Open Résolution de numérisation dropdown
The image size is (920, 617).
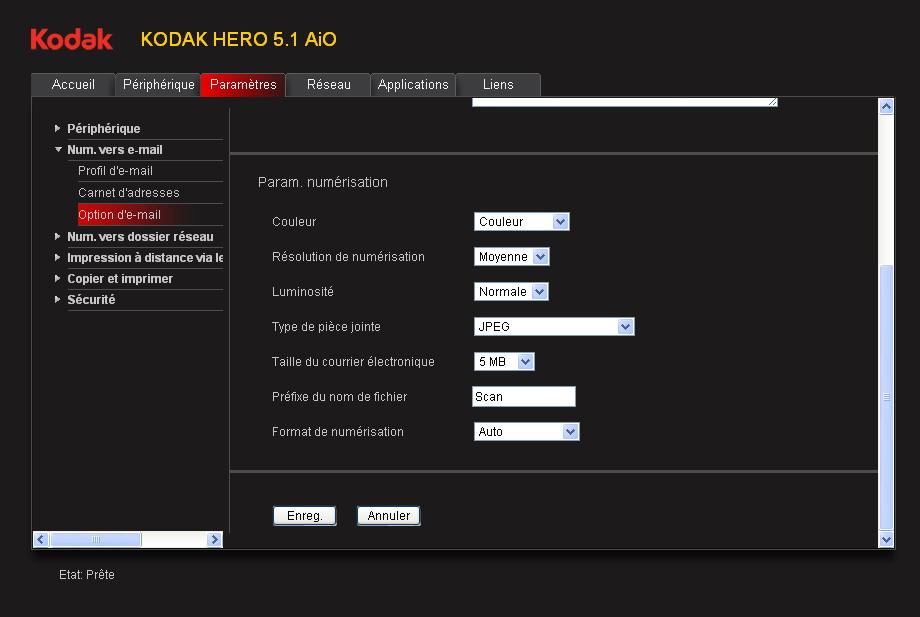511,257
